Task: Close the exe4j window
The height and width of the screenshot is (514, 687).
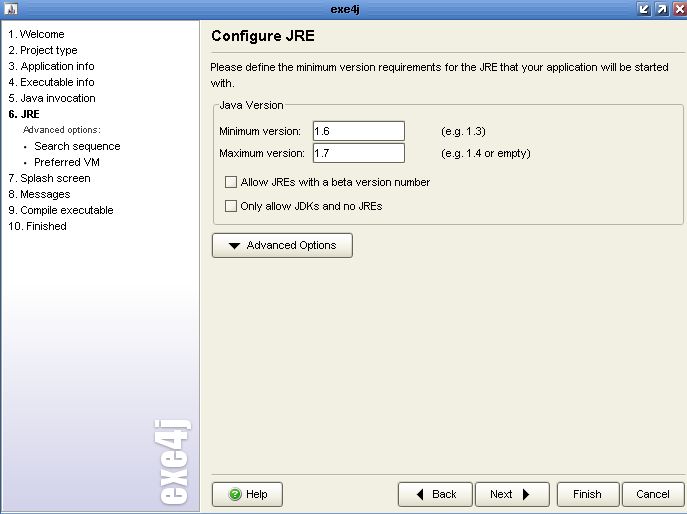Action: [x=680, y=9]
